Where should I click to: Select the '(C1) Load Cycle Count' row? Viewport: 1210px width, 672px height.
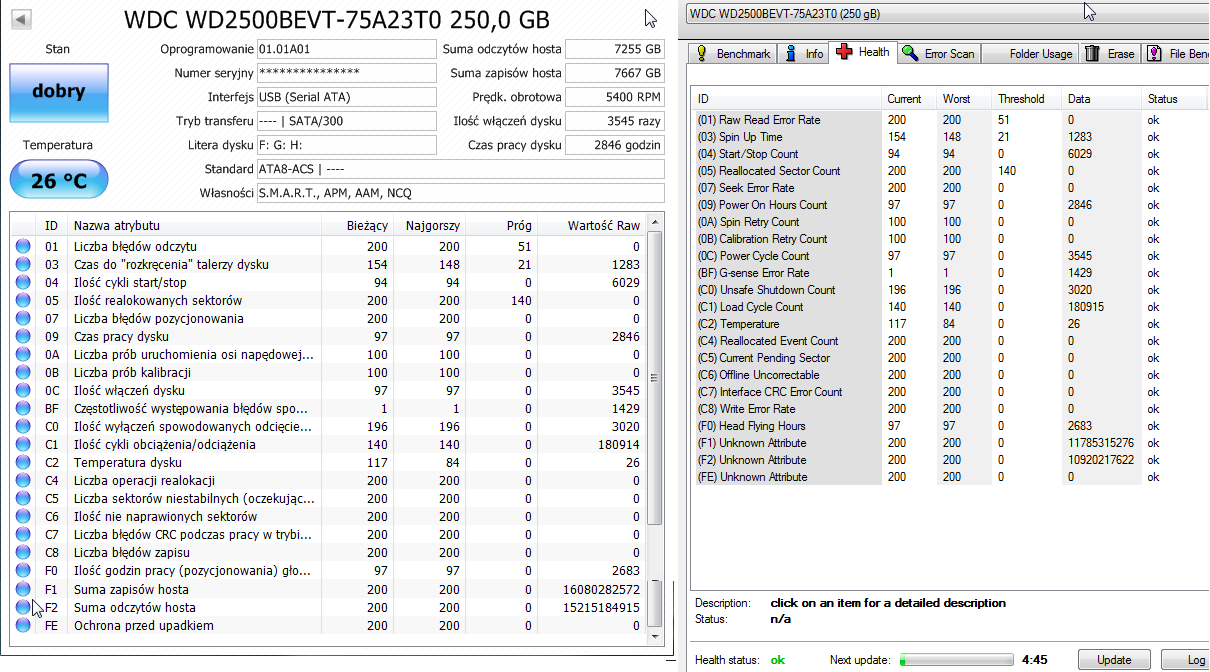(948, 307)
